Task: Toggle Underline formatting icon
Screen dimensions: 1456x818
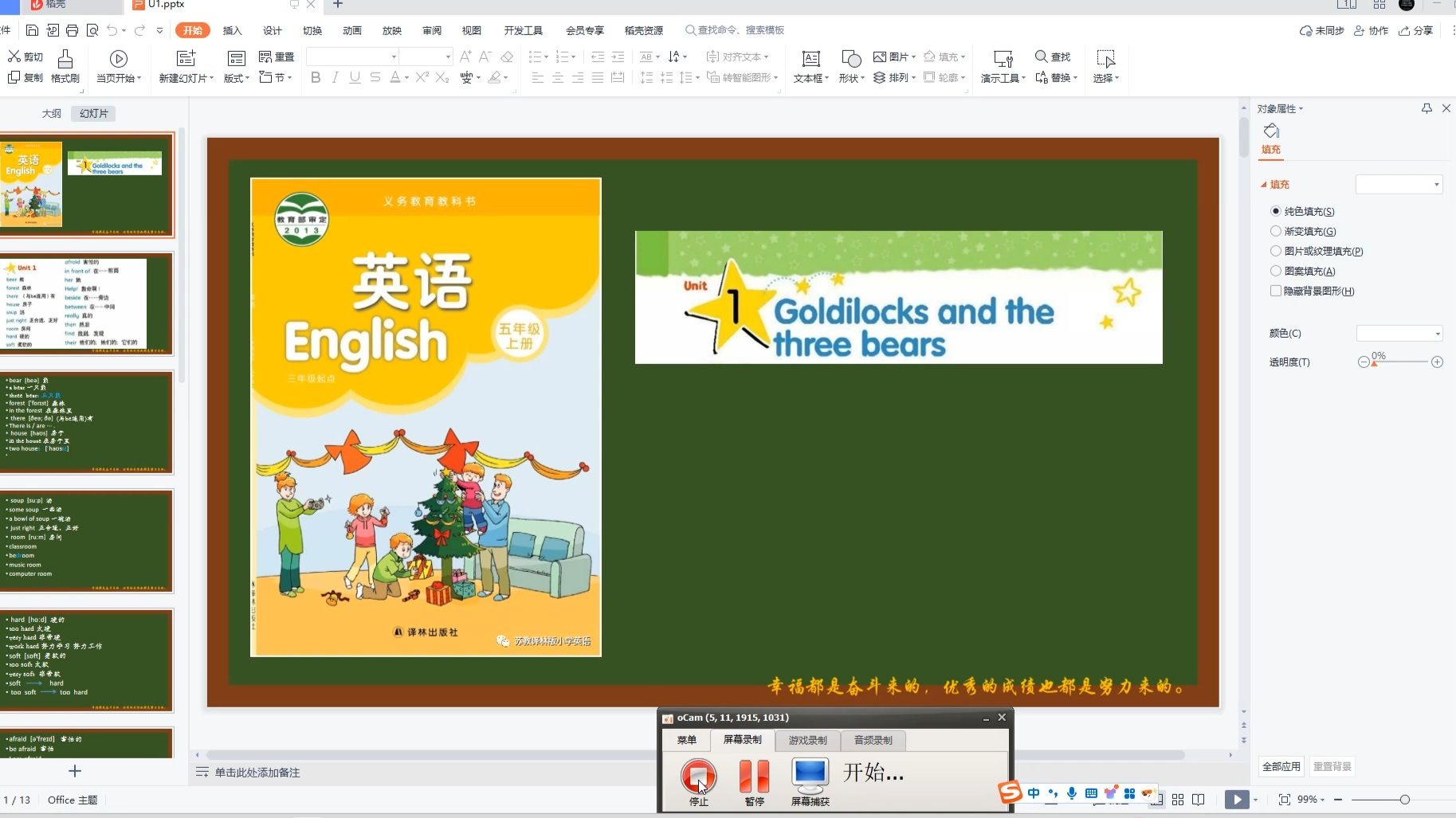Action: (x=355, y=77)
